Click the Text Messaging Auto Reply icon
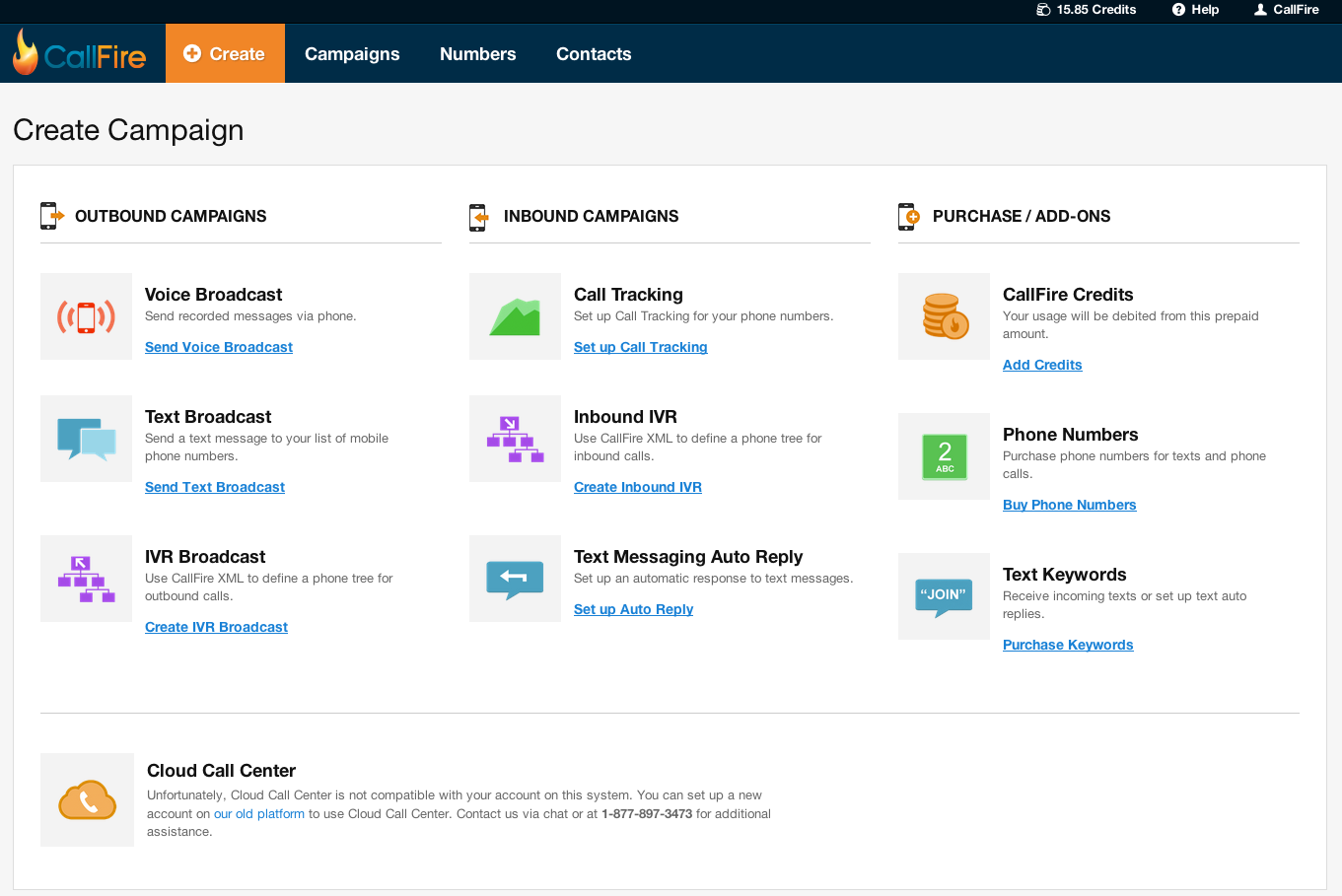Image resolution: width=1342 pixels, height=896 pixels. tap(515, 579)
